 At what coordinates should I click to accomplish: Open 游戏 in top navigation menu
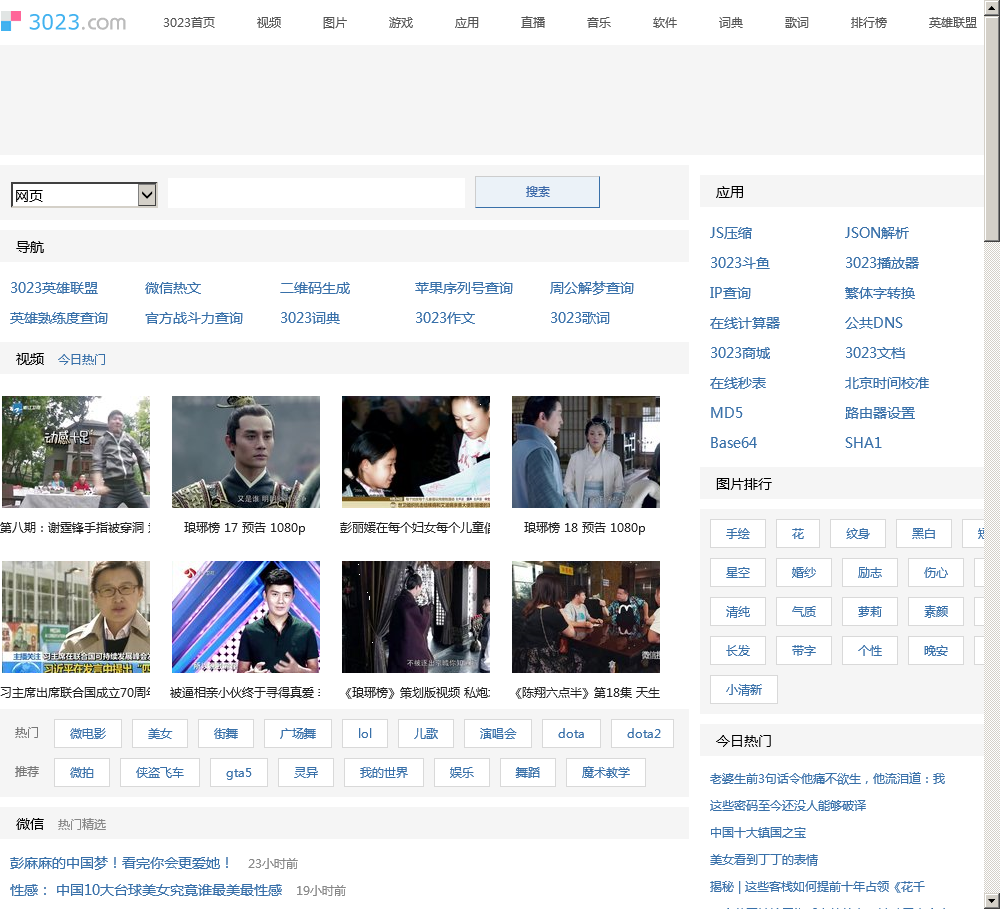(x=401, y=22)
